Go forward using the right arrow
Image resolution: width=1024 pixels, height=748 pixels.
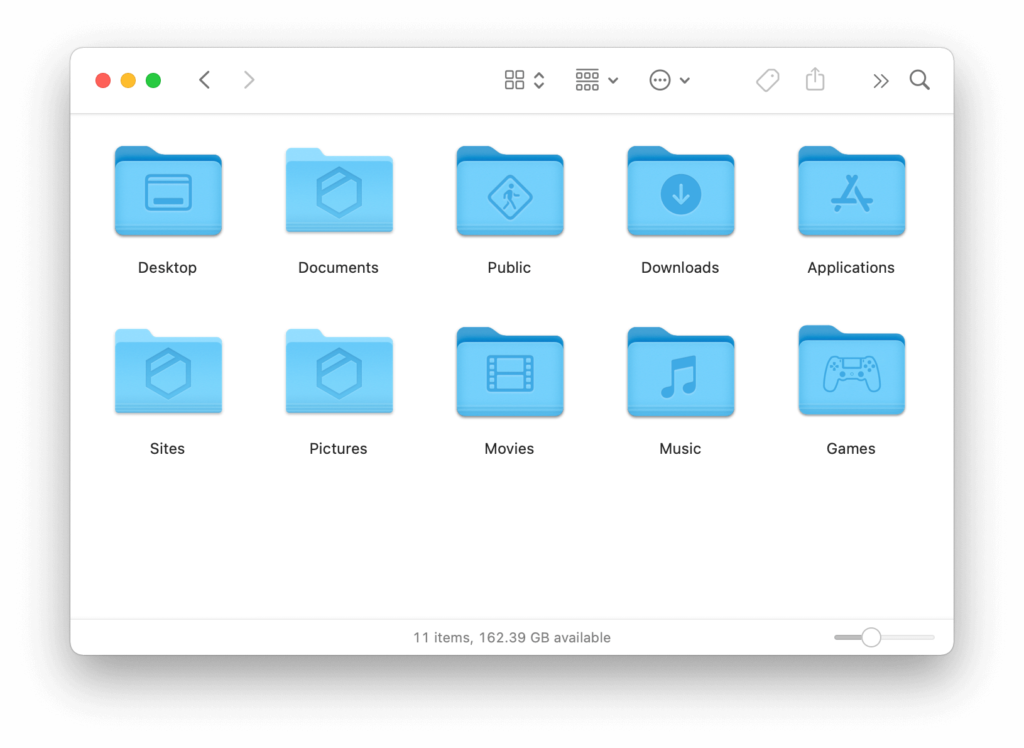pos(249,80)
